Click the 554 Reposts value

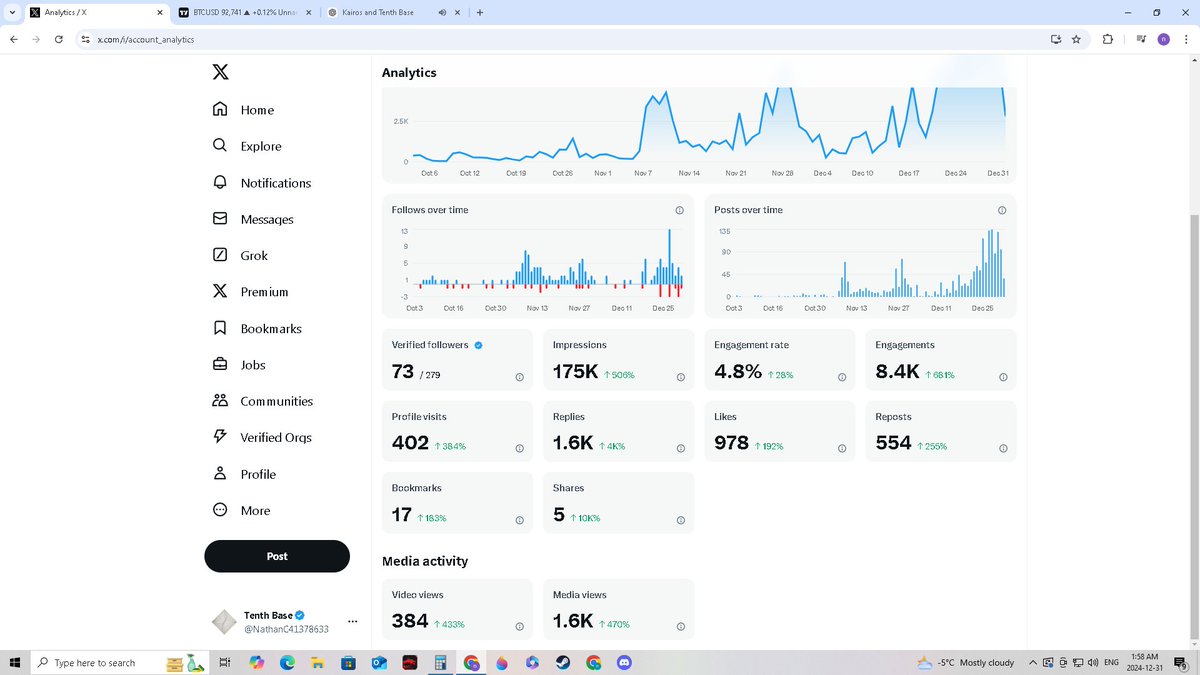pos(893,443)
